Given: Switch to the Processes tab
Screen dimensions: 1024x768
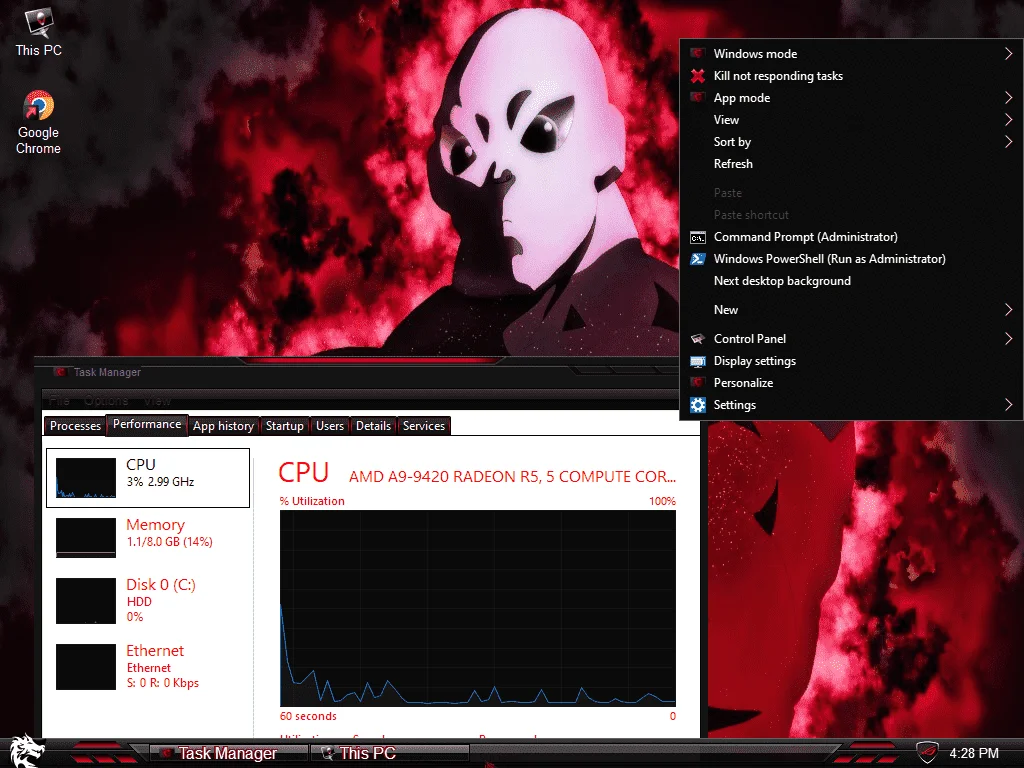Looking at the screenshot, I should [75, 426].
